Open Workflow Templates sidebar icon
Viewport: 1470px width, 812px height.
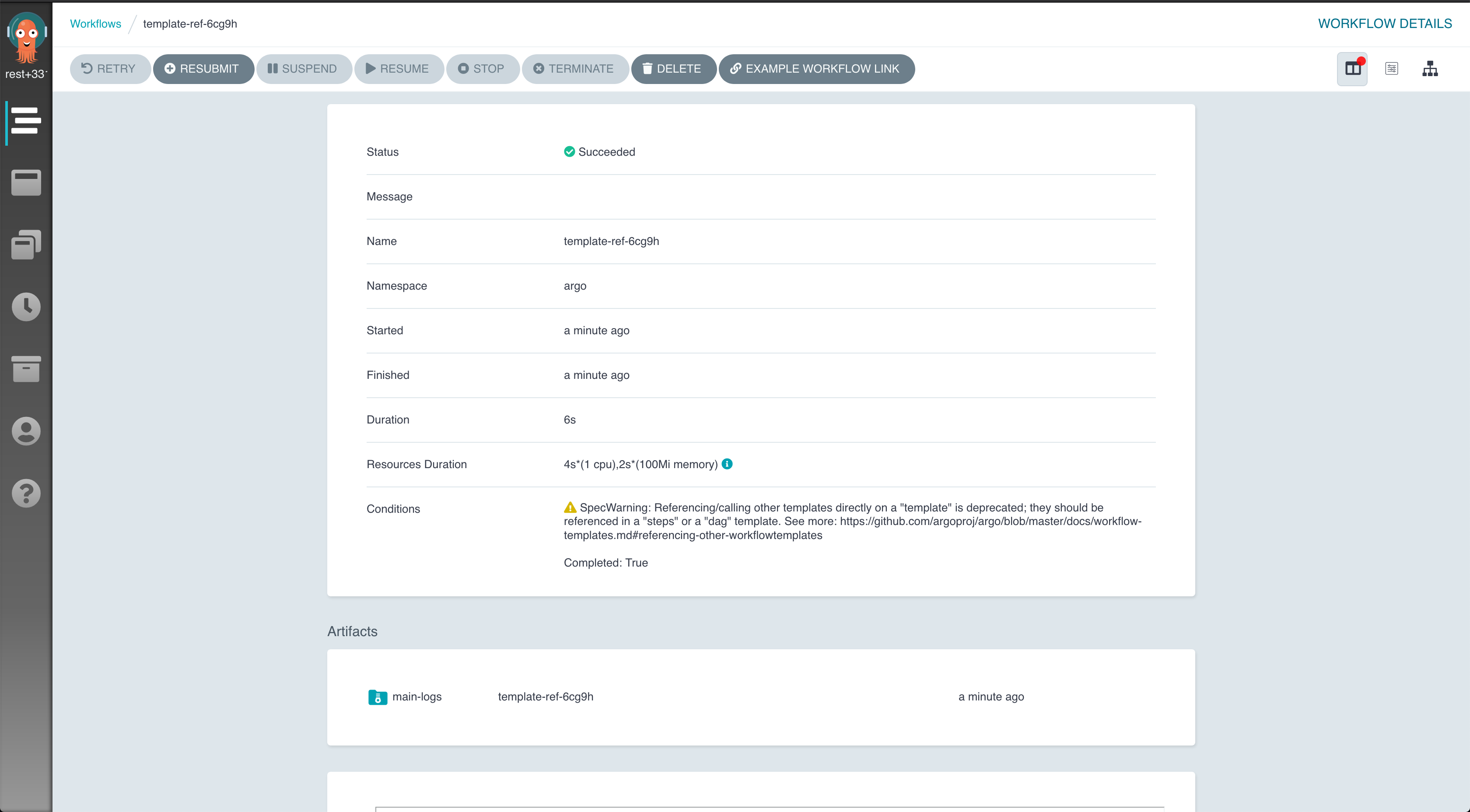(26, 183)
